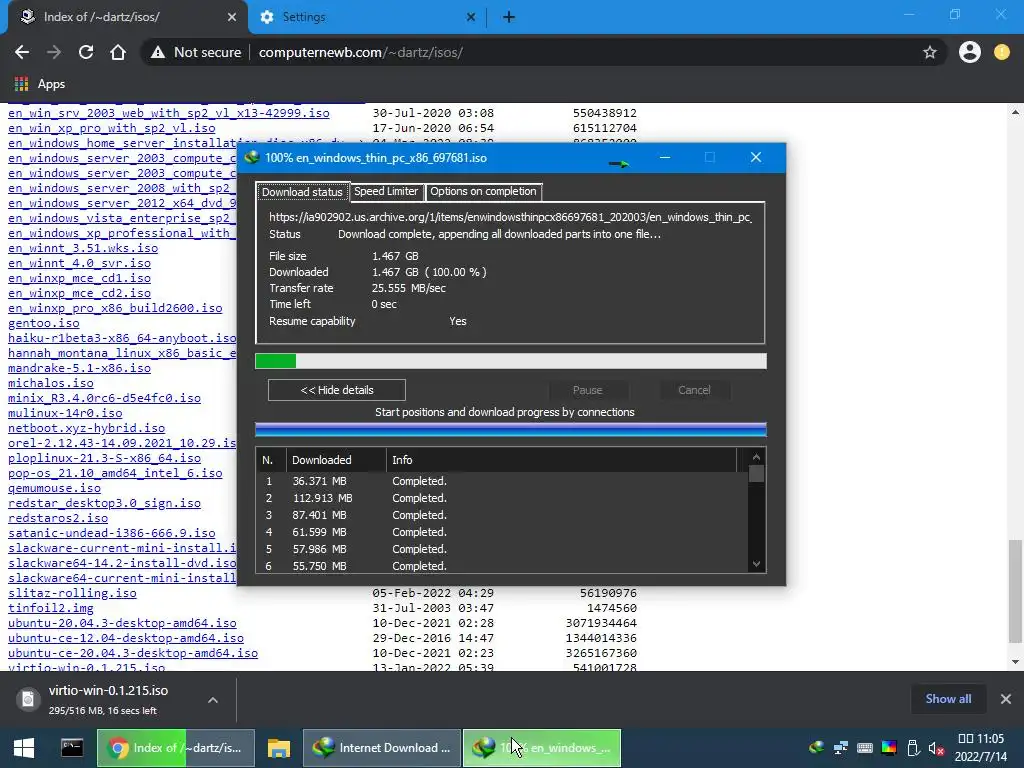Click the connections list scroll down arrow
The width and height of the screenshot is (1024, 768).
pyautogui.click(x=756, y=564)
